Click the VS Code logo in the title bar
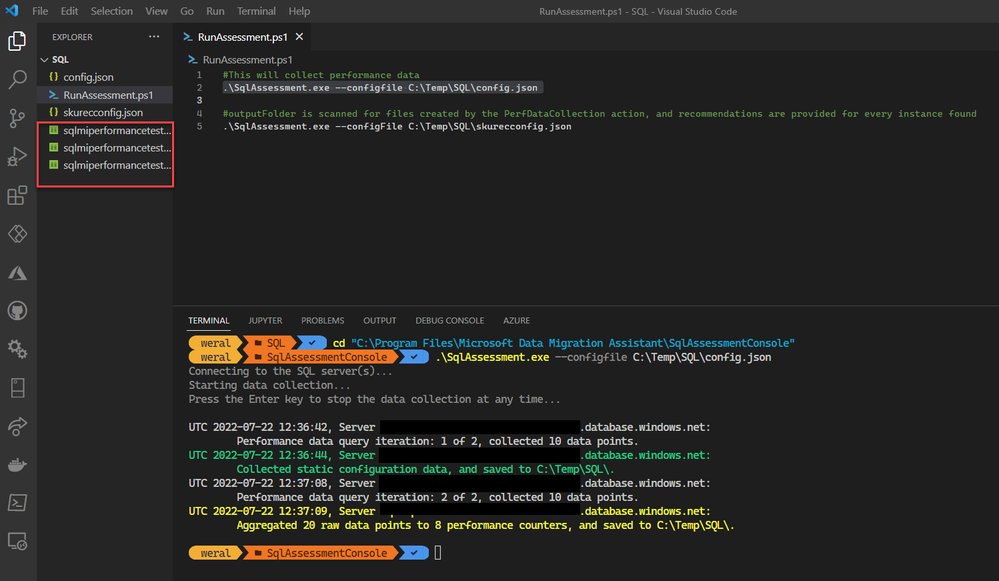Image resolution: width=999 pixels, height=581 pixels. click(12, 11)
